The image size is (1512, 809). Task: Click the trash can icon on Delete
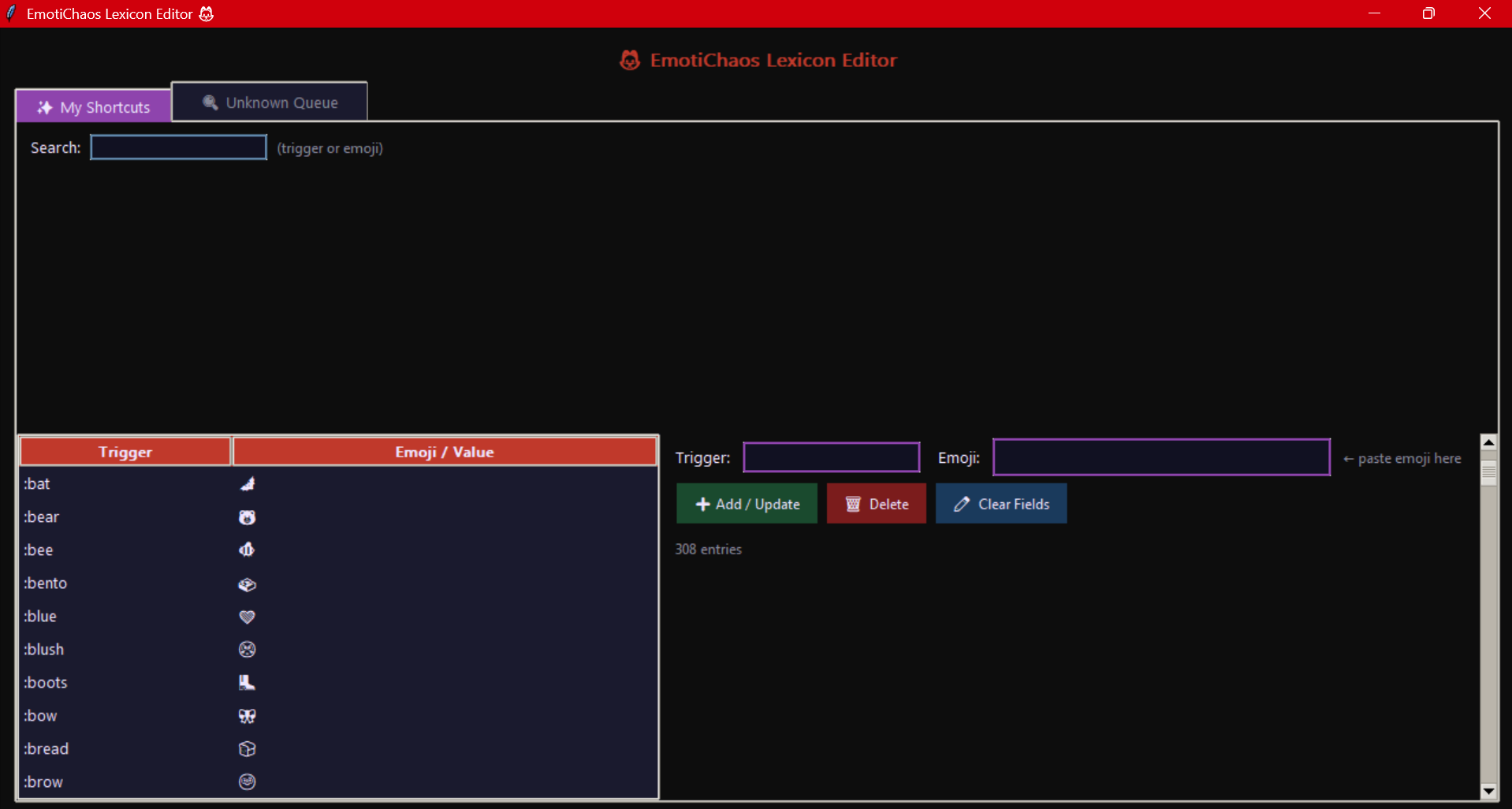(853, 504)
